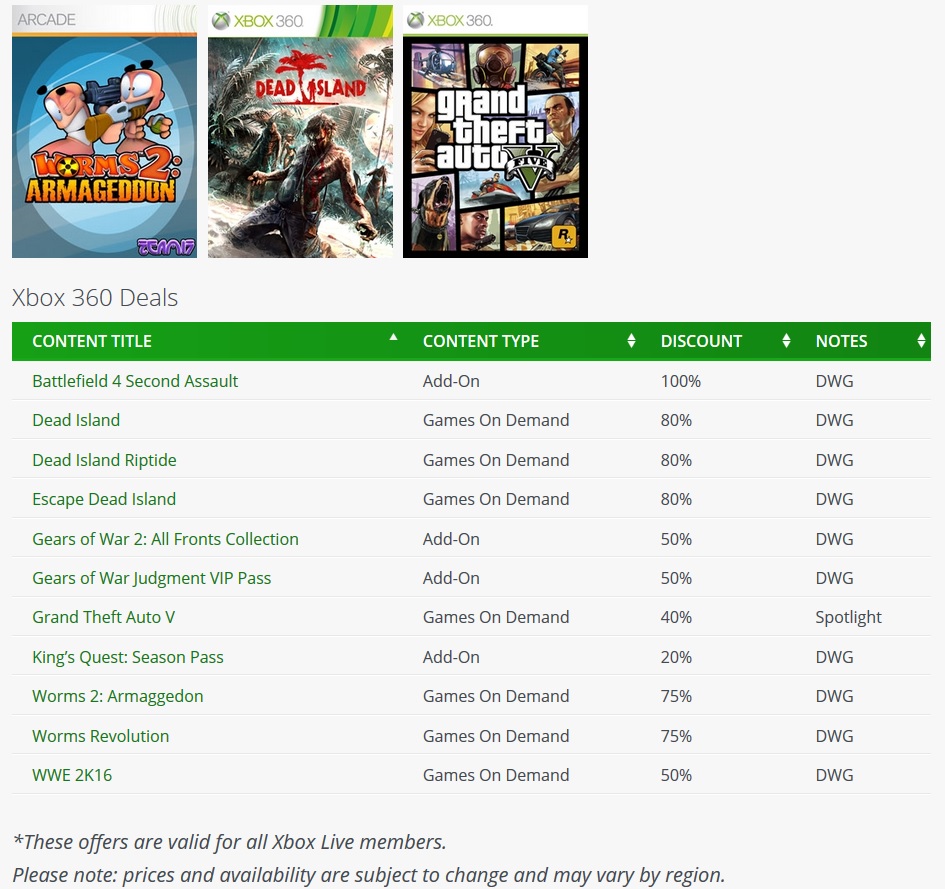945x889 pixels.
Task: Select the 20% discount for King's Quest
Action: pyautogui.click(x=676, y=657)
